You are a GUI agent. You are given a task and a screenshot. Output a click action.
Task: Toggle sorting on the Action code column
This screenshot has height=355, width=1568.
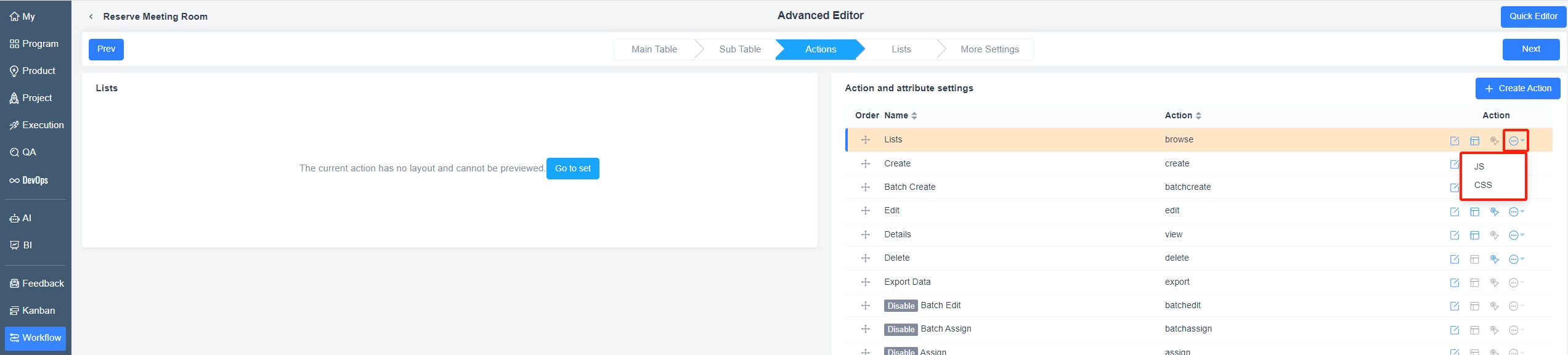point(1183,115)
